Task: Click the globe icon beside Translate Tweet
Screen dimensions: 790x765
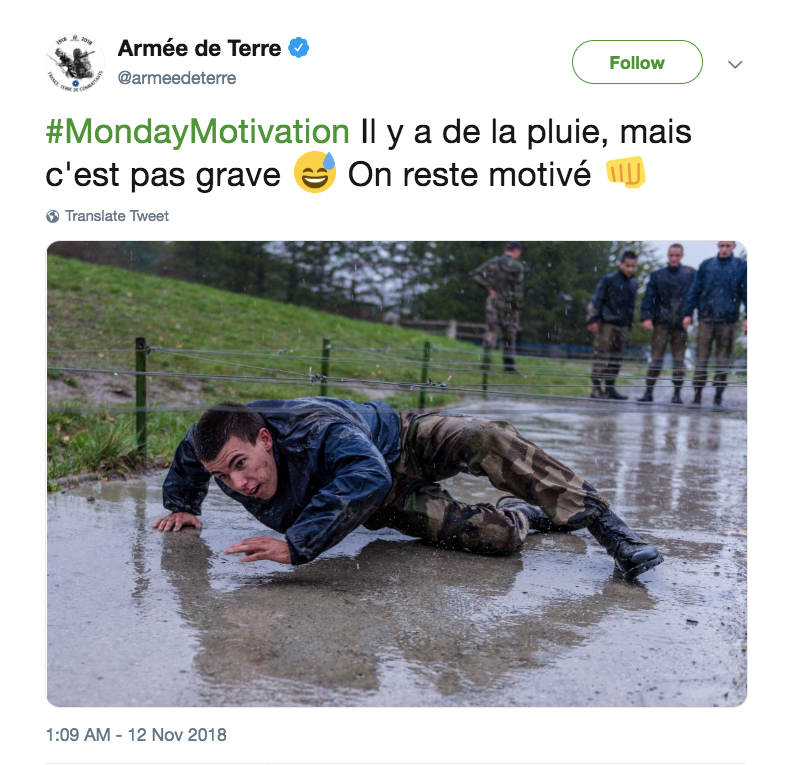Action: [x=52, y=216]
